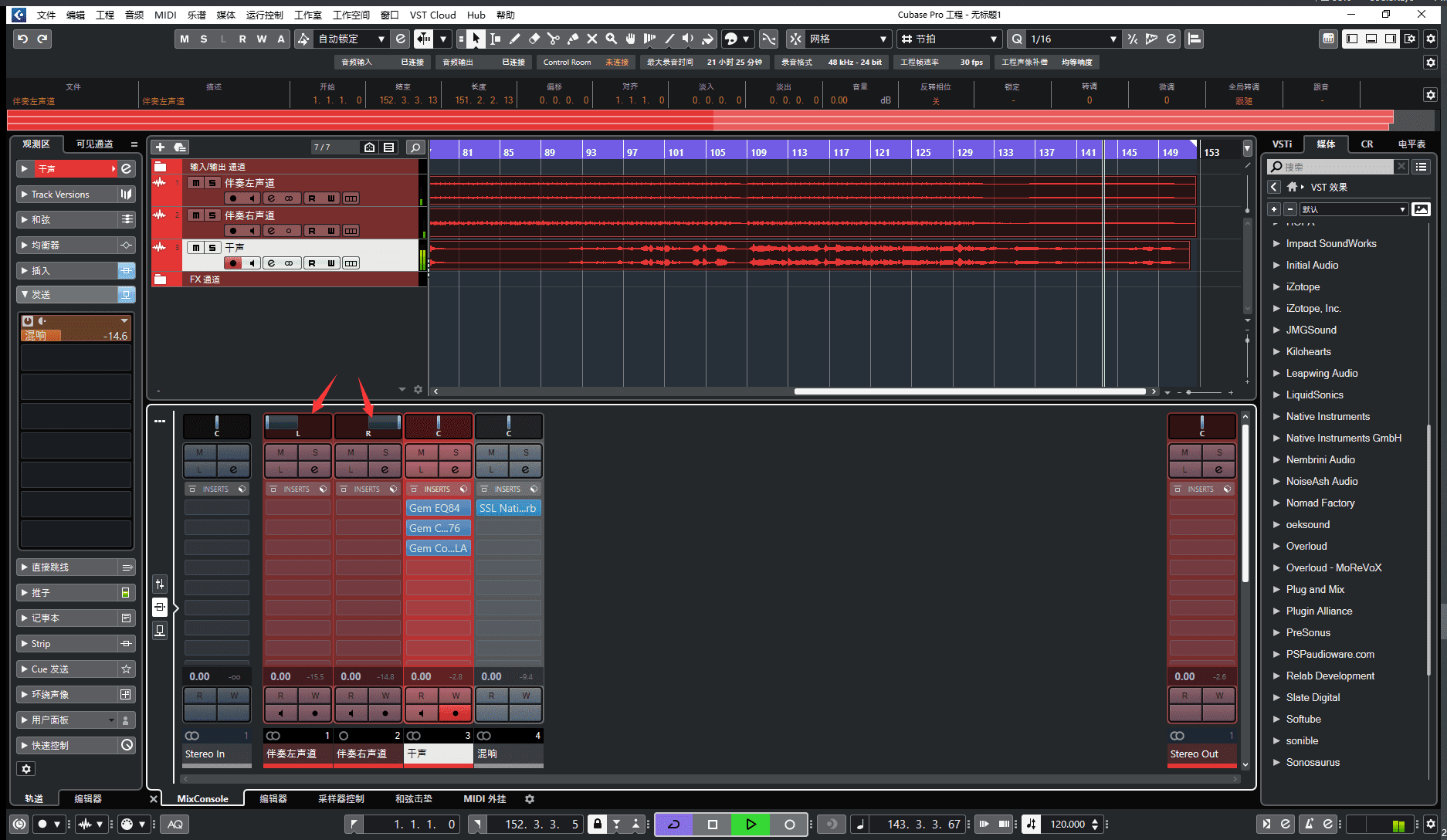Click the Add Track plus icon
1447x840 pixels.
[x=160, y=147]
